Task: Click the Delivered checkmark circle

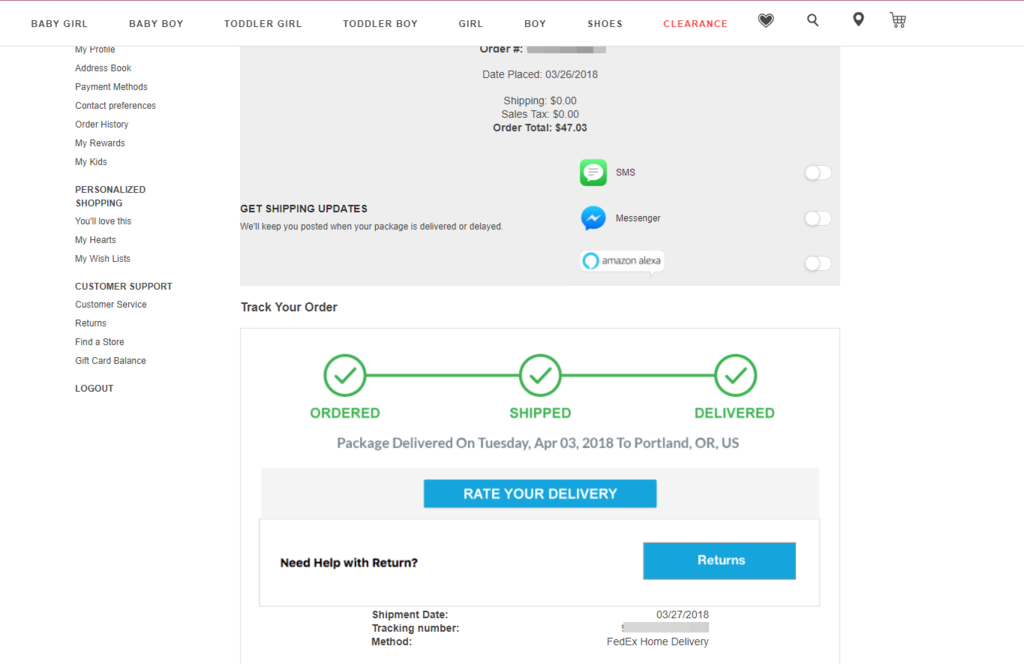Action: 735,376
